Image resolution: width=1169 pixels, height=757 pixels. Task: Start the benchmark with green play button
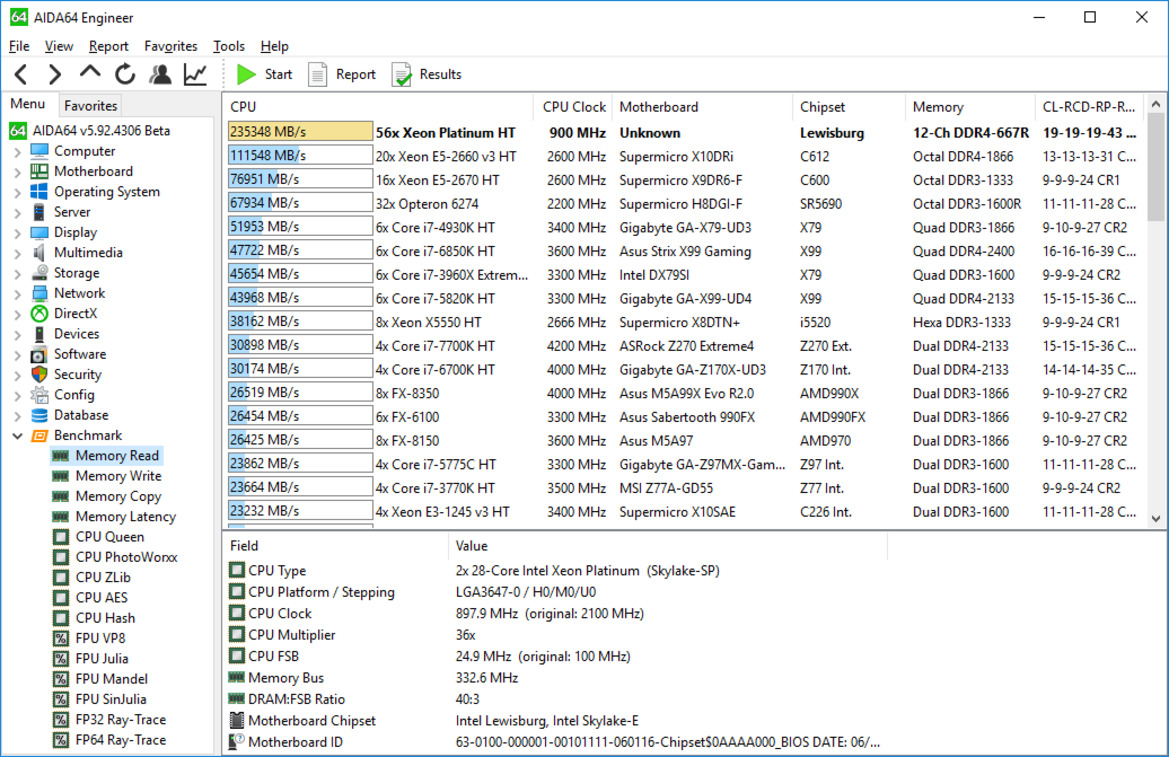click(x=265, y=74)
